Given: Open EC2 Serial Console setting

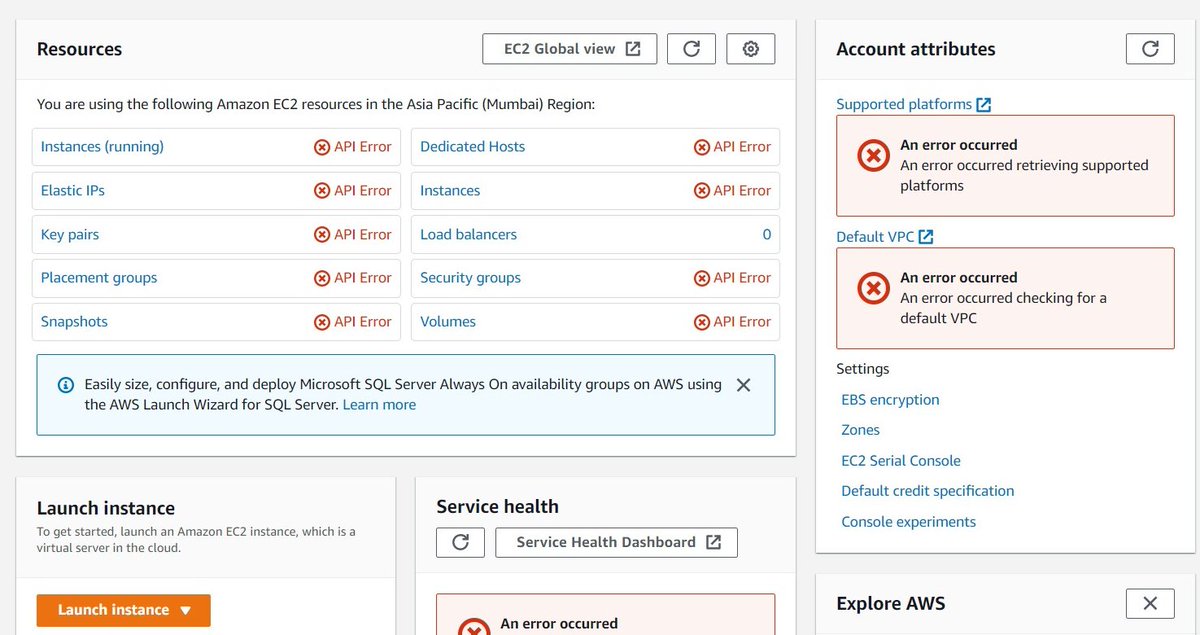Looking at the screenshot, I should point(901,461).
